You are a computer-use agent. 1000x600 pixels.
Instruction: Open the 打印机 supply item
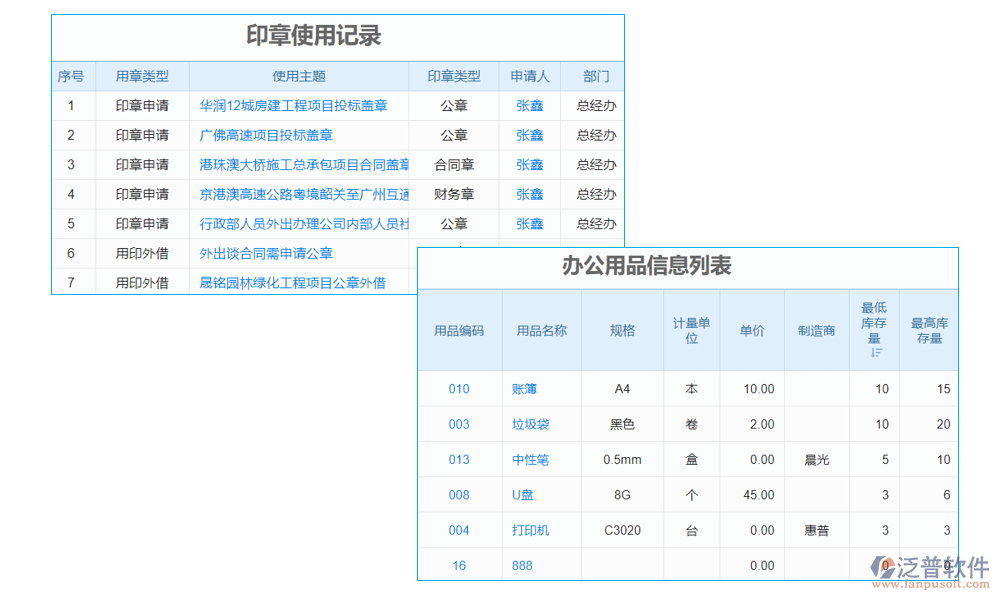[x=526, y=530]
